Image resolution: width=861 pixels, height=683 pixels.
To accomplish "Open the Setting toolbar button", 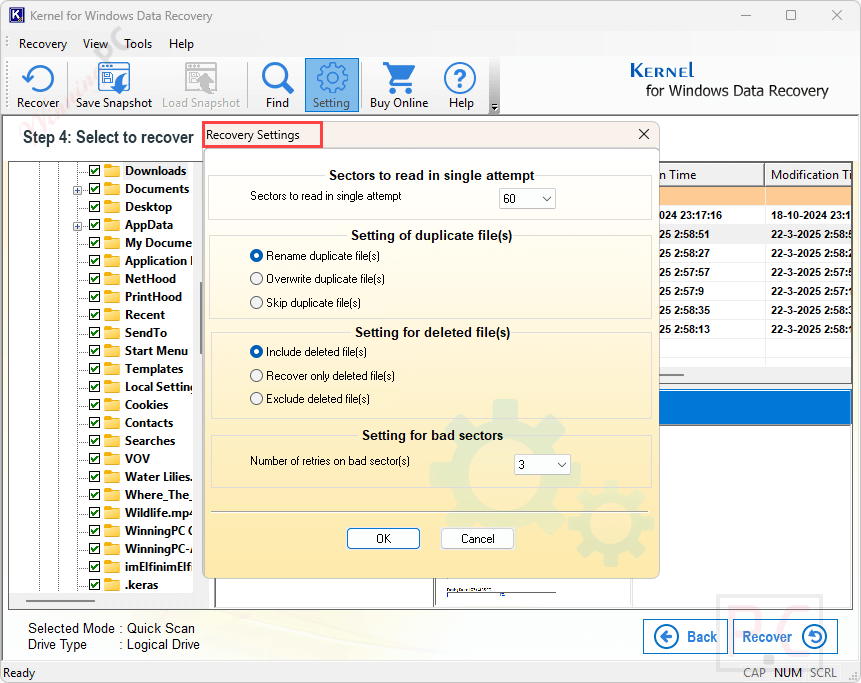I will pyautogui.click(x=332, y=86).
